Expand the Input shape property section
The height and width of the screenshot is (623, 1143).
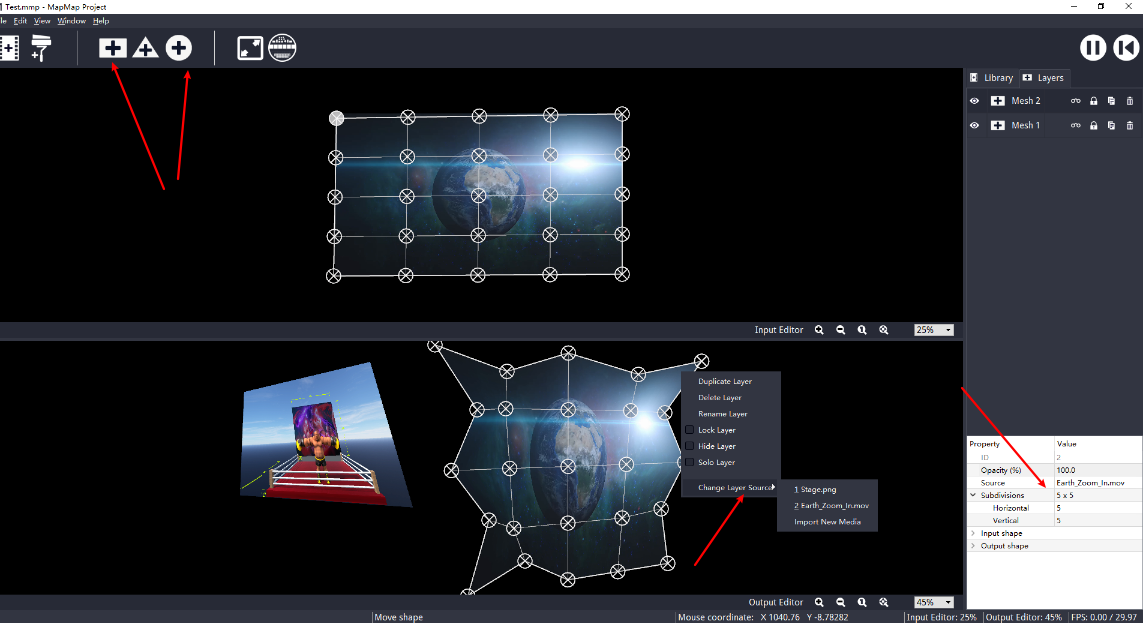(x=972, y=532)
